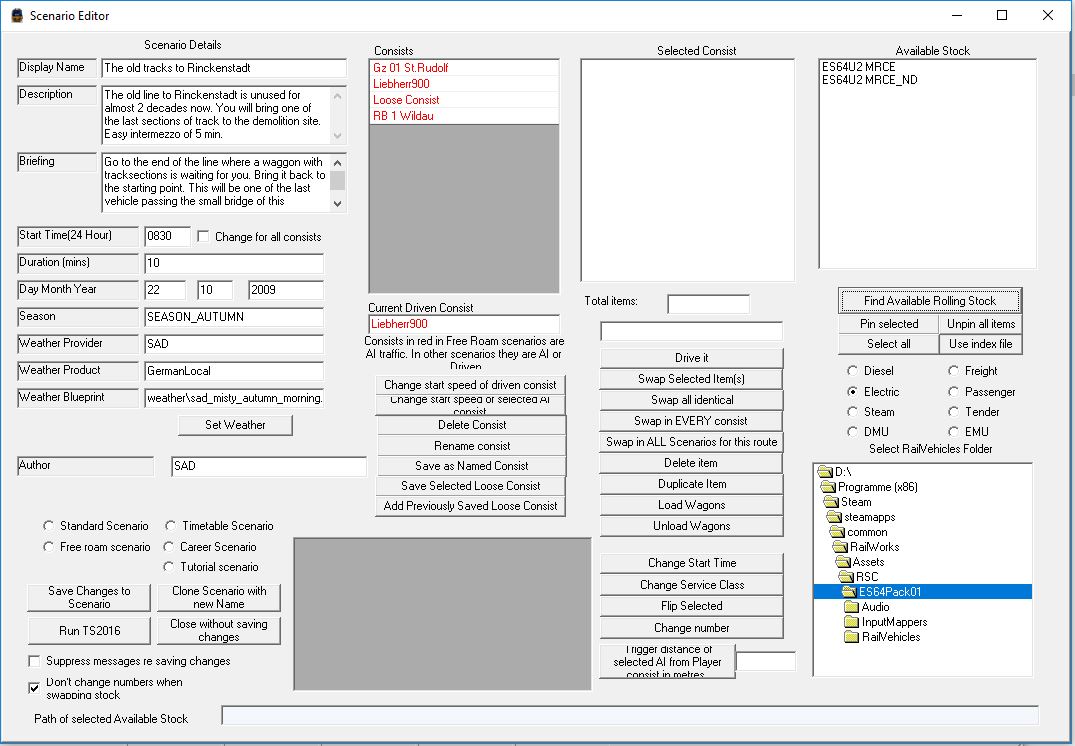Select the Passenger stock type radio button

point(955,392)
